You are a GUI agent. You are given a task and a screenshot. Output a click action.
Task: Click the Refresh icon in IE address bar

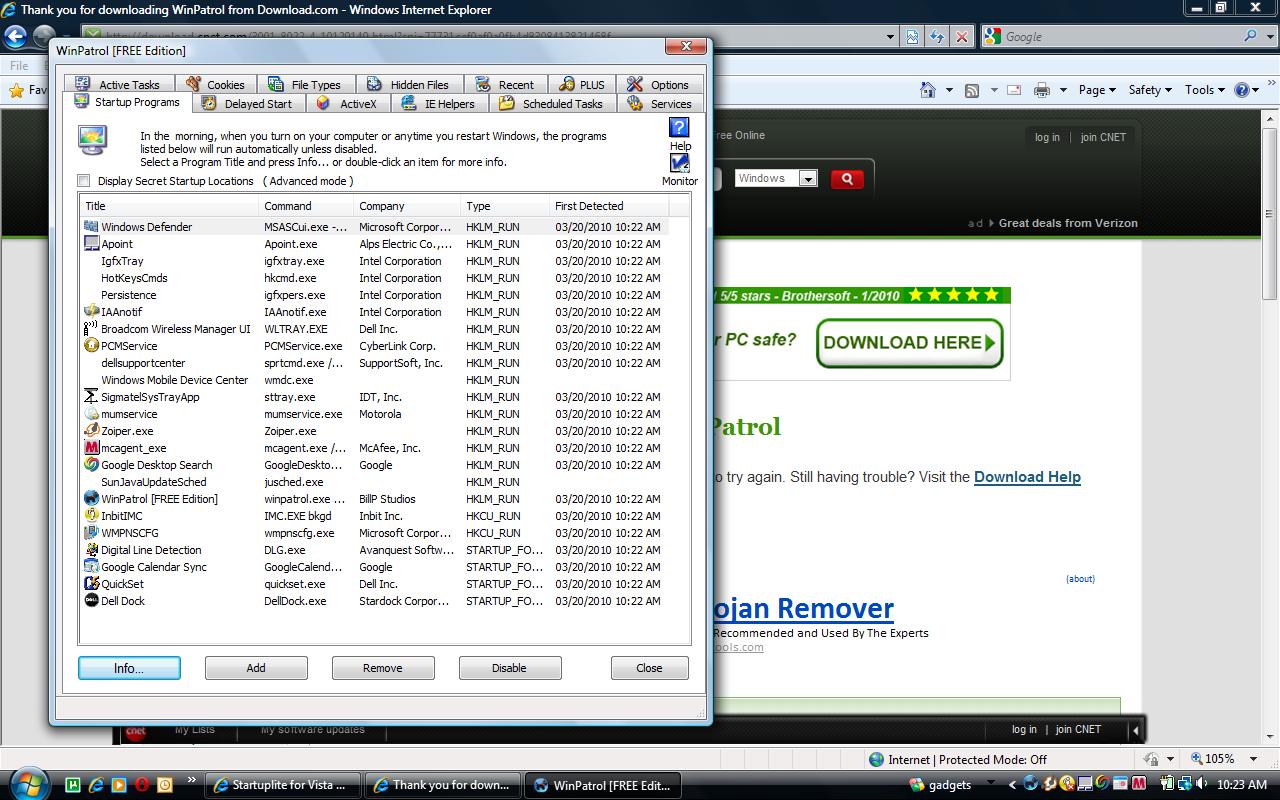937,37
